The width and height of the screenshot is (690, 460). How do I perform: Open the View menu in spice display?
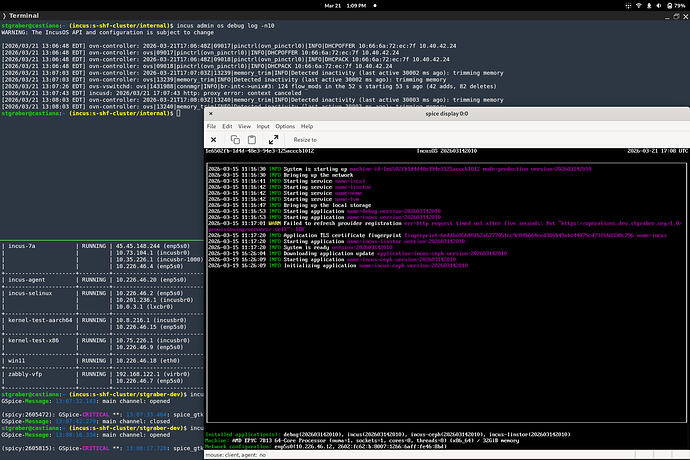click(x=246, y=126)
